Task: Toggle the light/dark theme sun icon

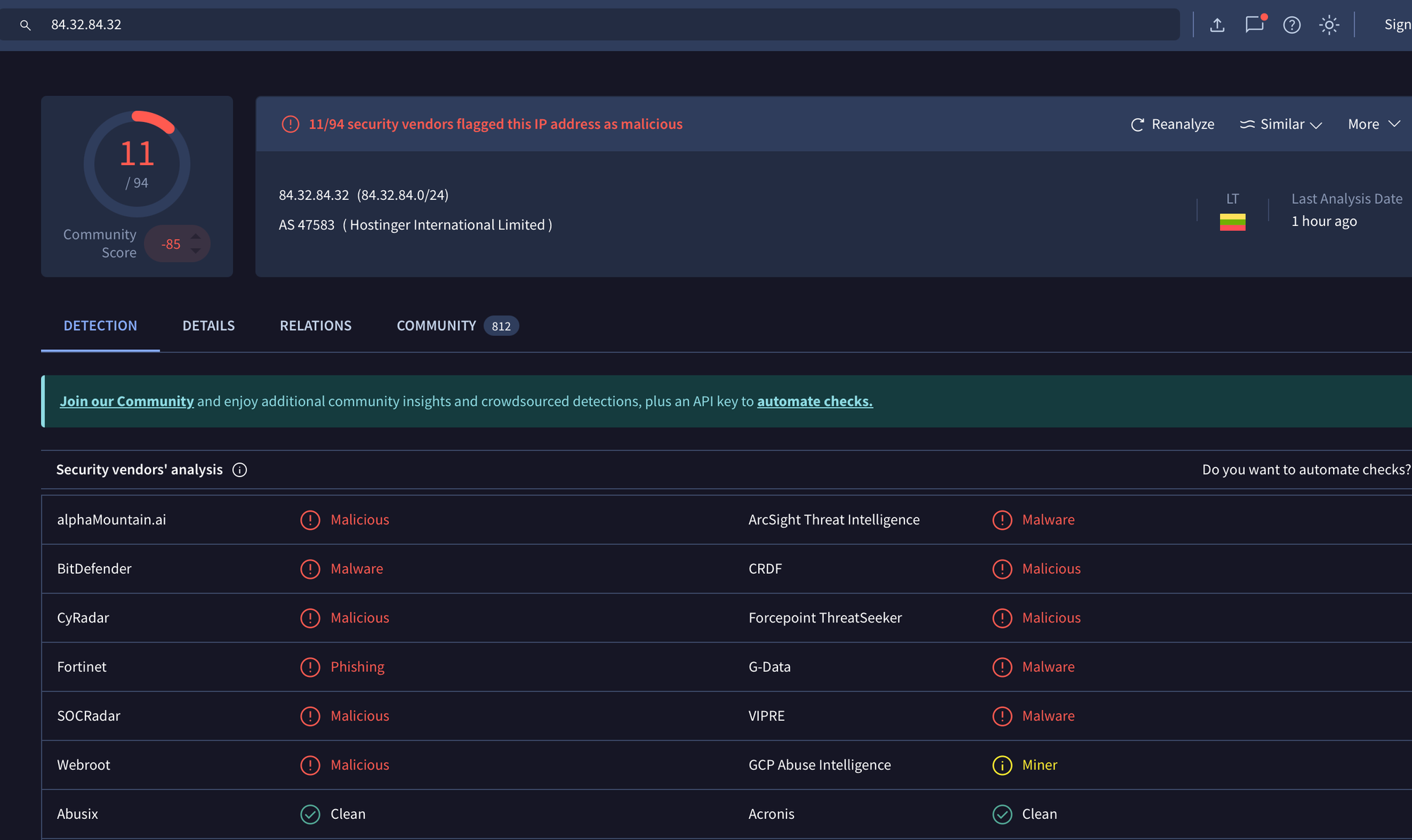Action: (1329, 25)
